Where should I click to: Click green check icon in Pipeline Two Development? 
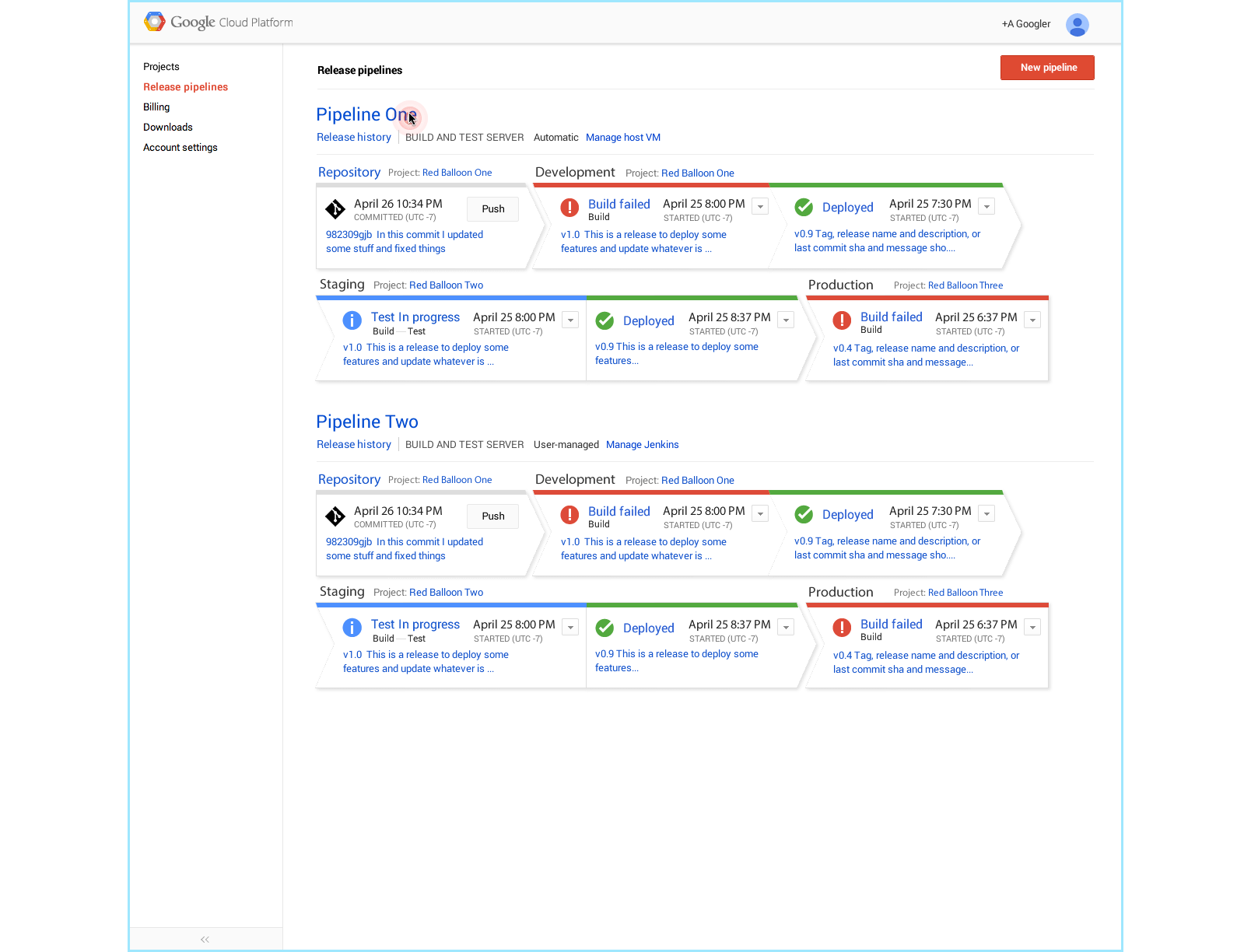click(x=804, y=515)
